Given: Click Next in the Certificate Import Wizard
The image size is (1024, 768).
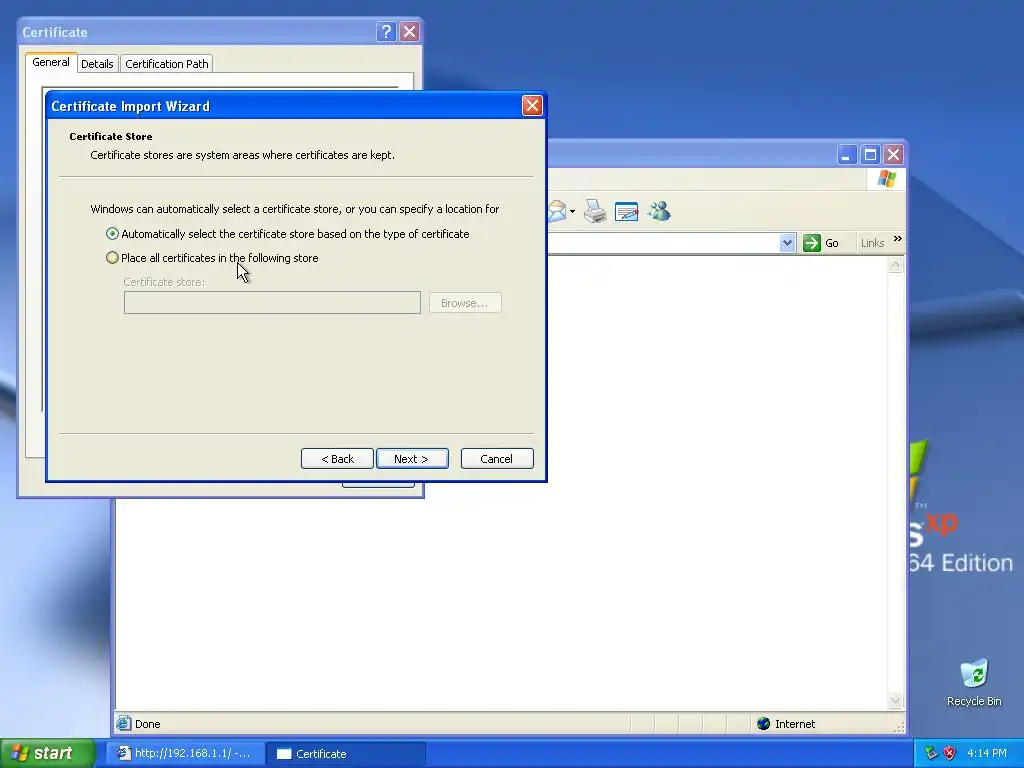Looking at the screenshot, I should [412, 458].
